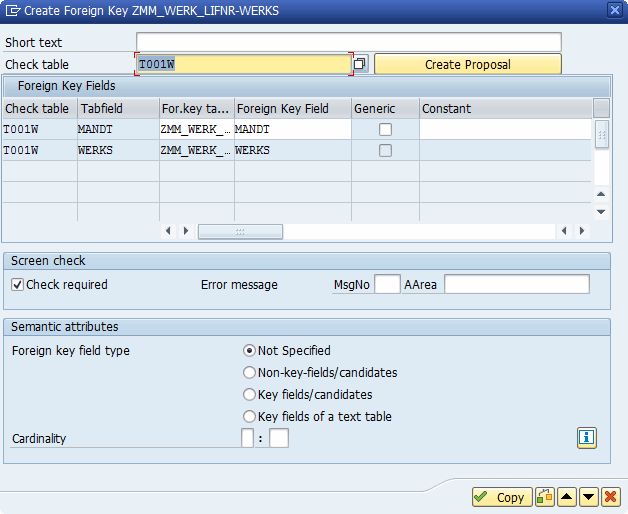
Task: Click the first Cardinality input box
Action: coord(247,438)
